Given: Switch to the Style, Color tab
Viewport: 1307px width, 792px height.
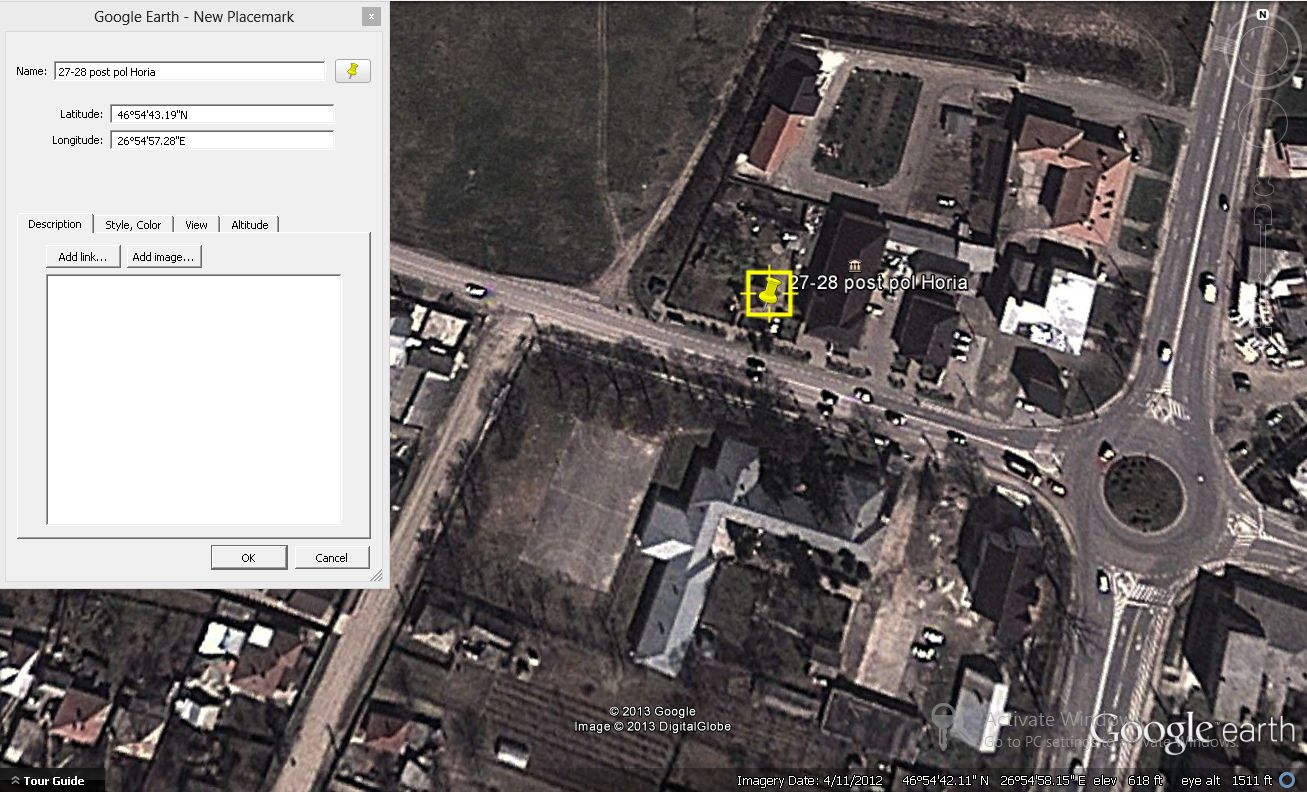Looking at the screenshot, I should pyautogui.click(x=133, y=225).
